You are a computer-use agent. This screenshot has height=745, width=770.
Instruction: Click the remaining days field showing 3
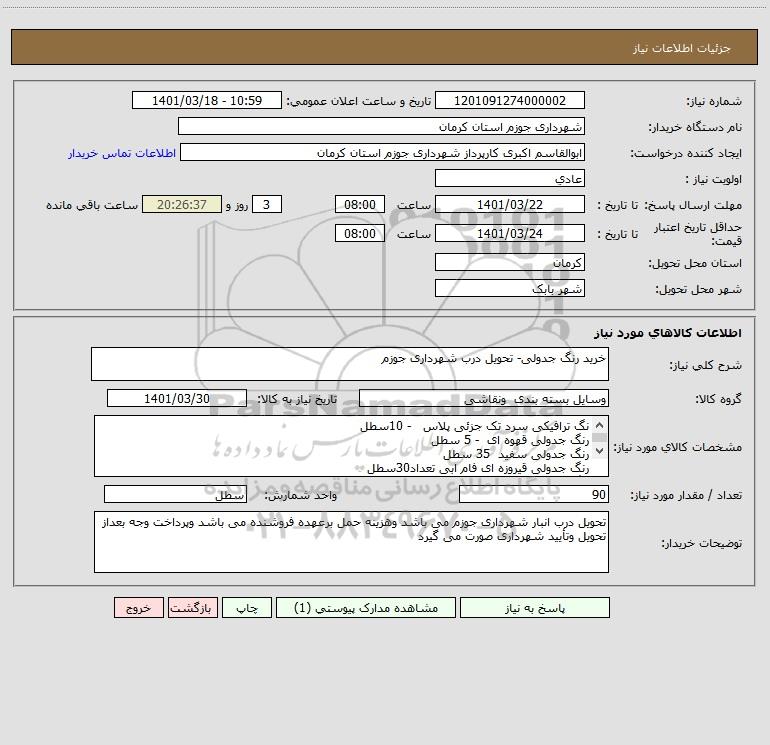tap(267, 204)
